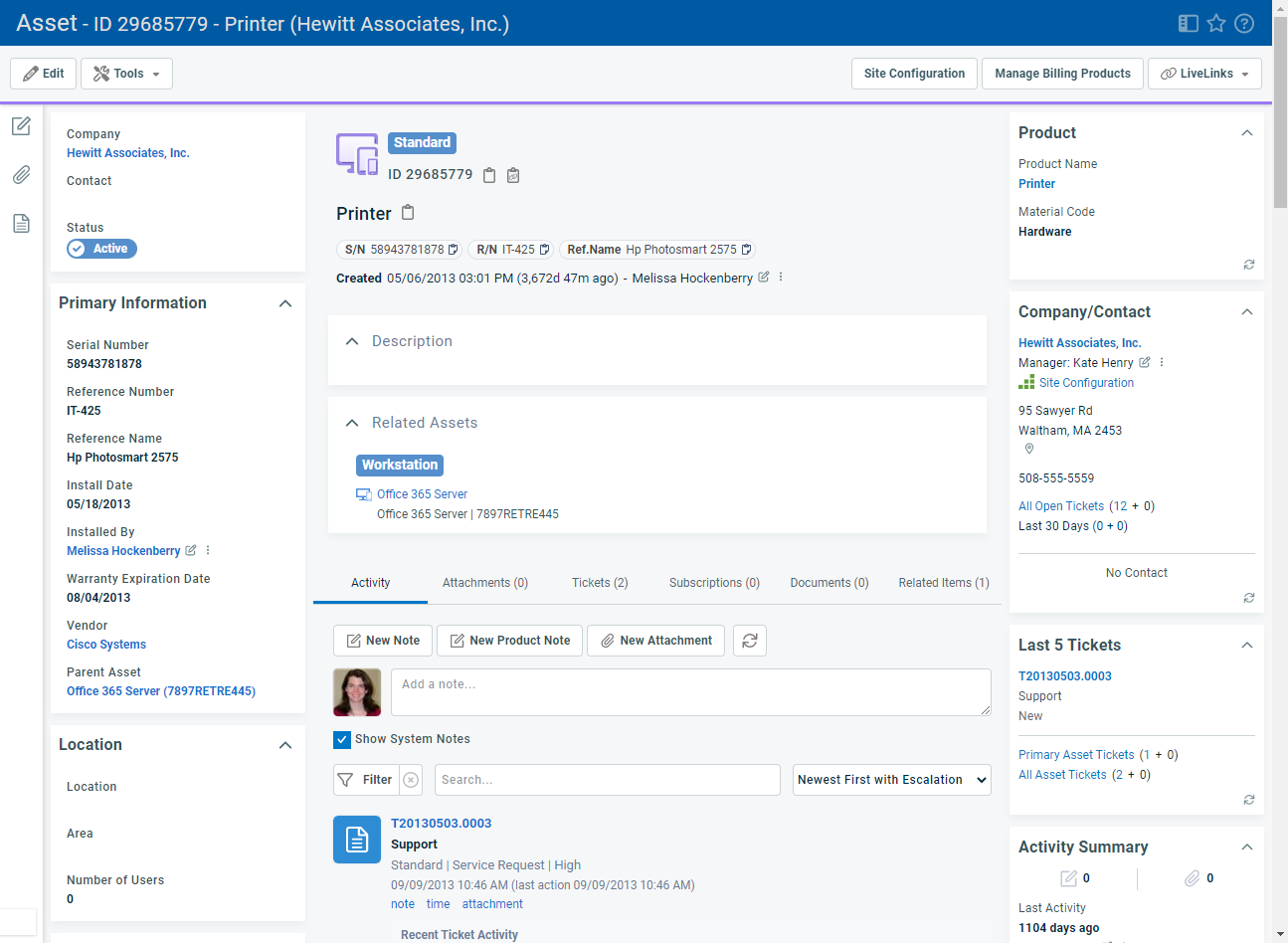Toggle the layout panel icon in header
The width and height of the screenshot is (1288, 943).
(1189, 23)
